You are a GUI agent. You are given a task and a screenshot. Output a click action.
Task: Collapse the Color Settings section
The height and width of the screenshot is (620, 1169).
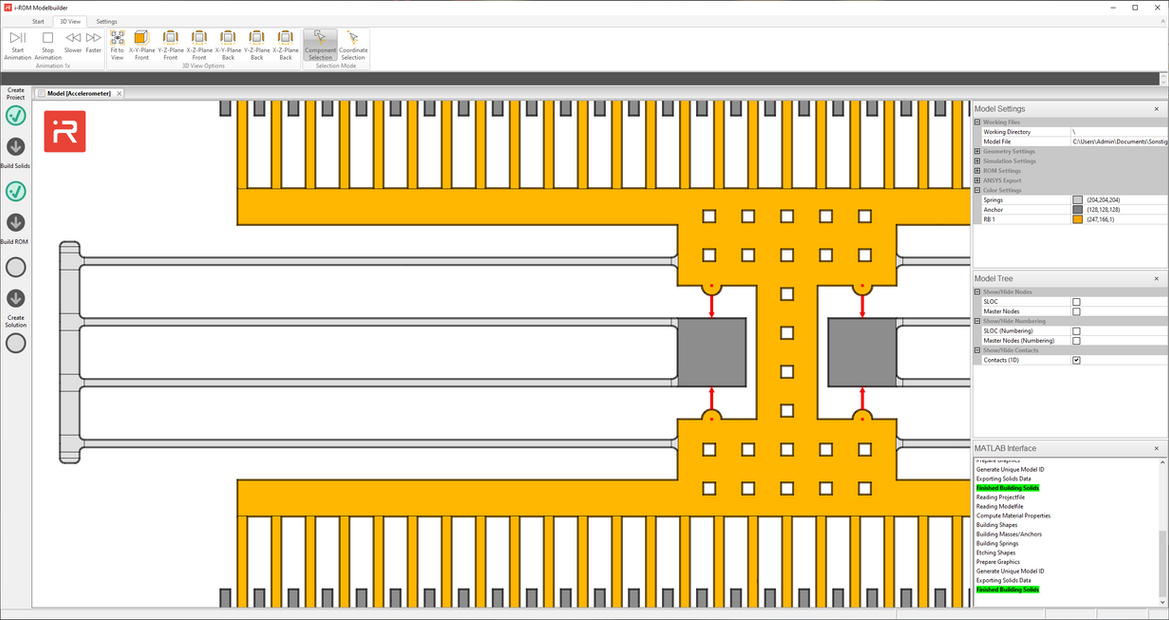click(977, 190)
